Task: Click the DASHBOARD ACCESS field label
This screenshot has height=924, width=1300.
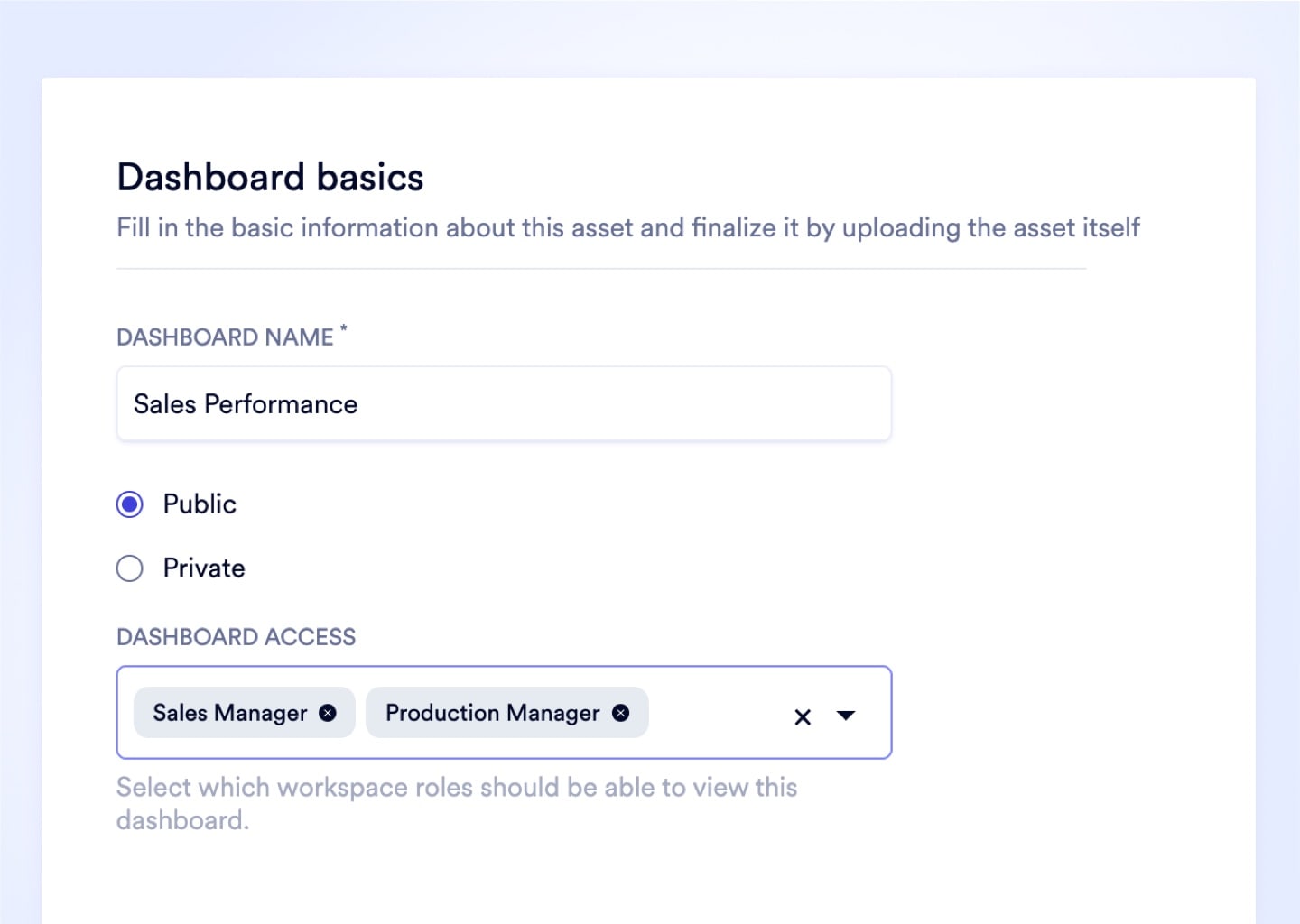Action: (236, 637)
